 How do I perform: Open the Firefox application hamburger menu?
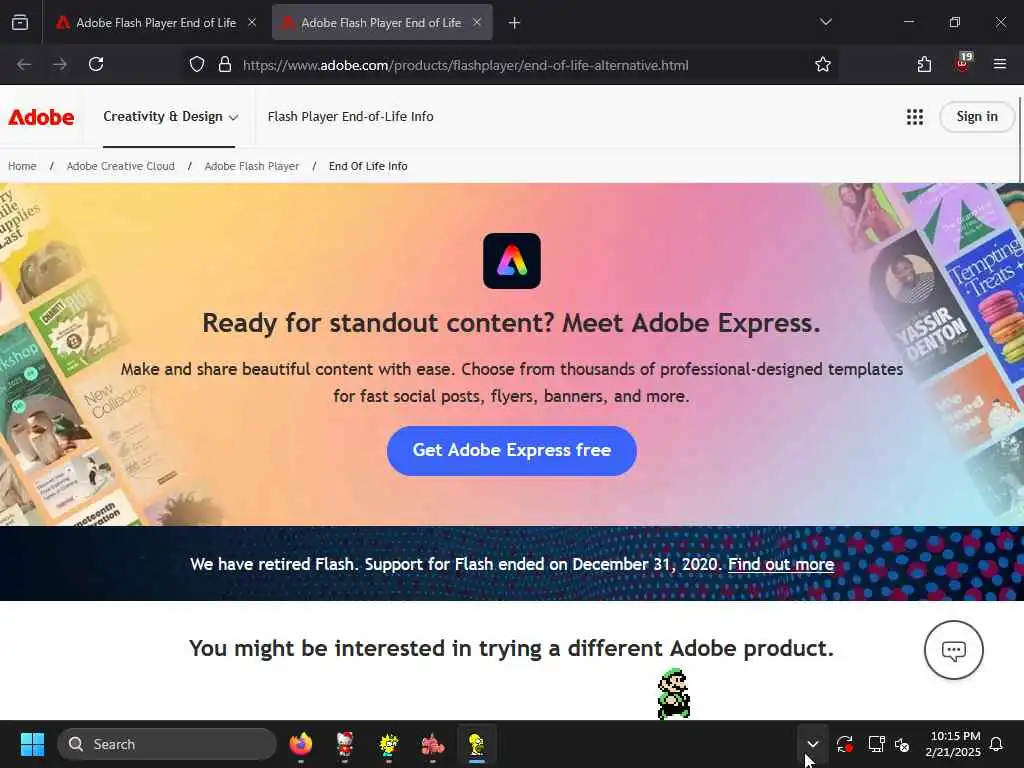1000,64
